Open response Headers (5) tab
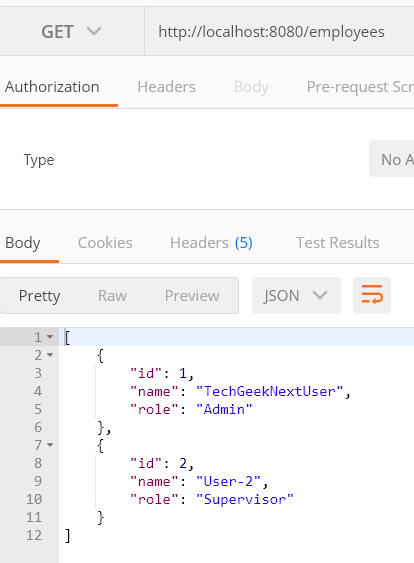This screenshot has width=414, height=563. pos(211,243)
